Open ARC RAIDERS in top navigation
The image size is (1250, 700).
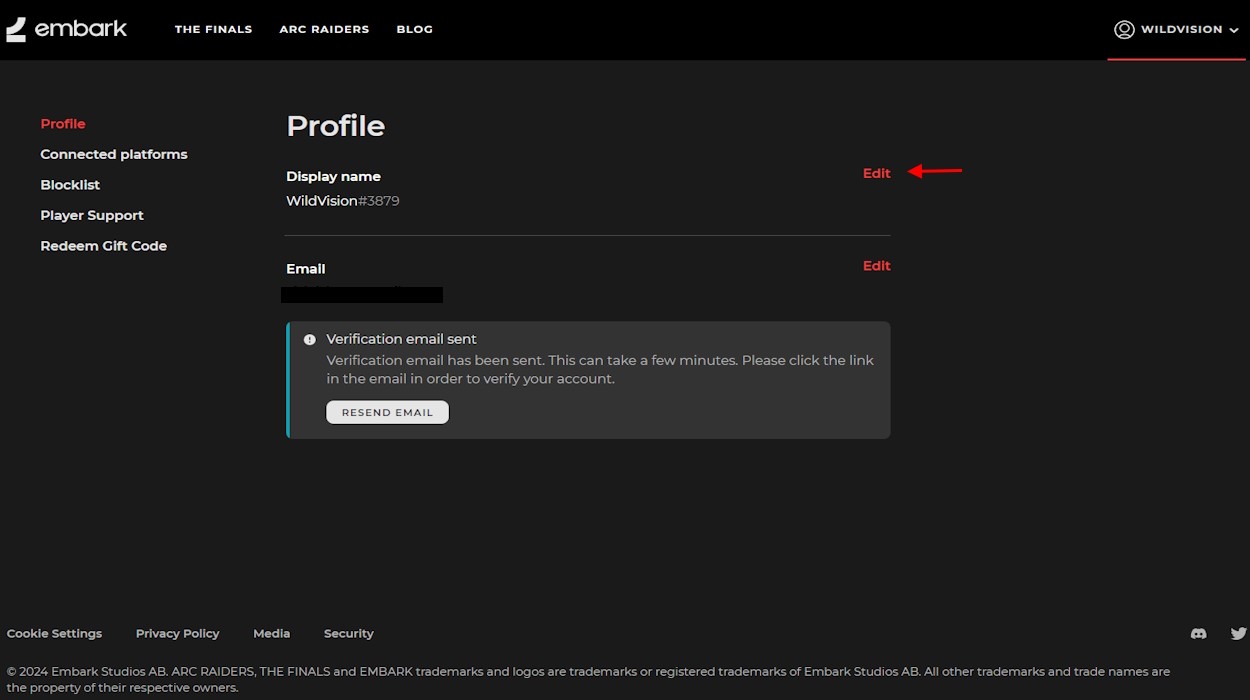(324, 29)
